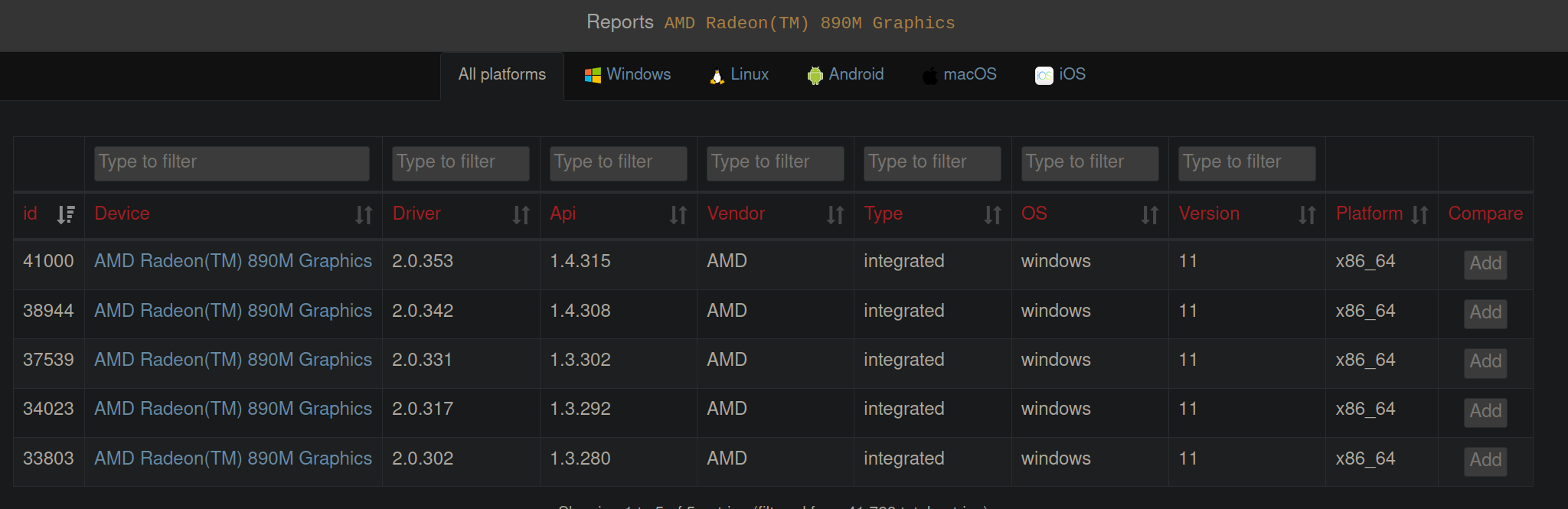Add report 38944 to compare

coord(1485,313)
